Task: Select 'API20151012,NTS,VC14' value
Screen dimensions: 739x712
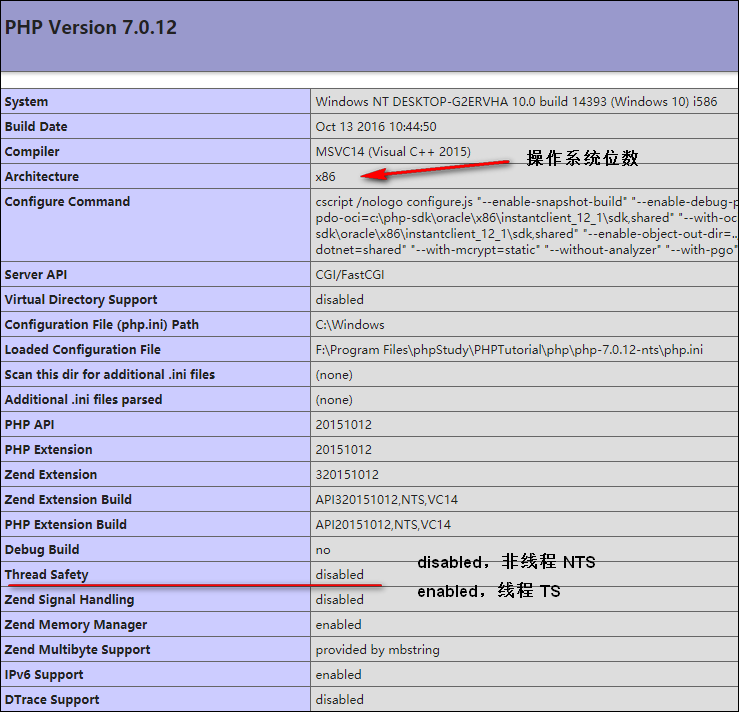Action: [x=383, y=524]
